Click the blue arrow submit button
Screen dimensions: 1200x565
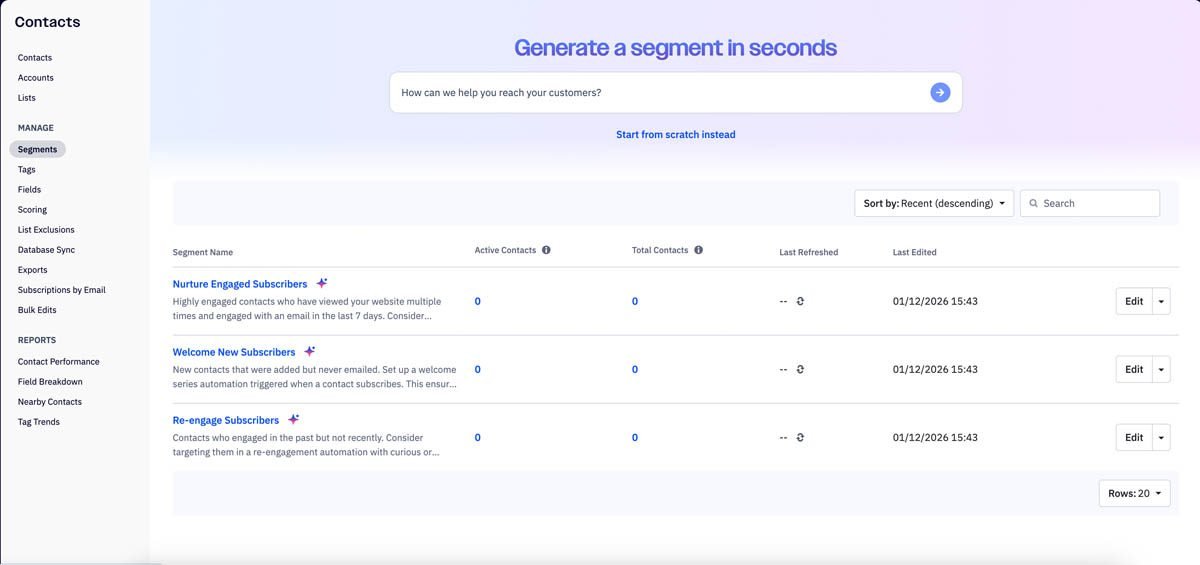click(940, 92)
